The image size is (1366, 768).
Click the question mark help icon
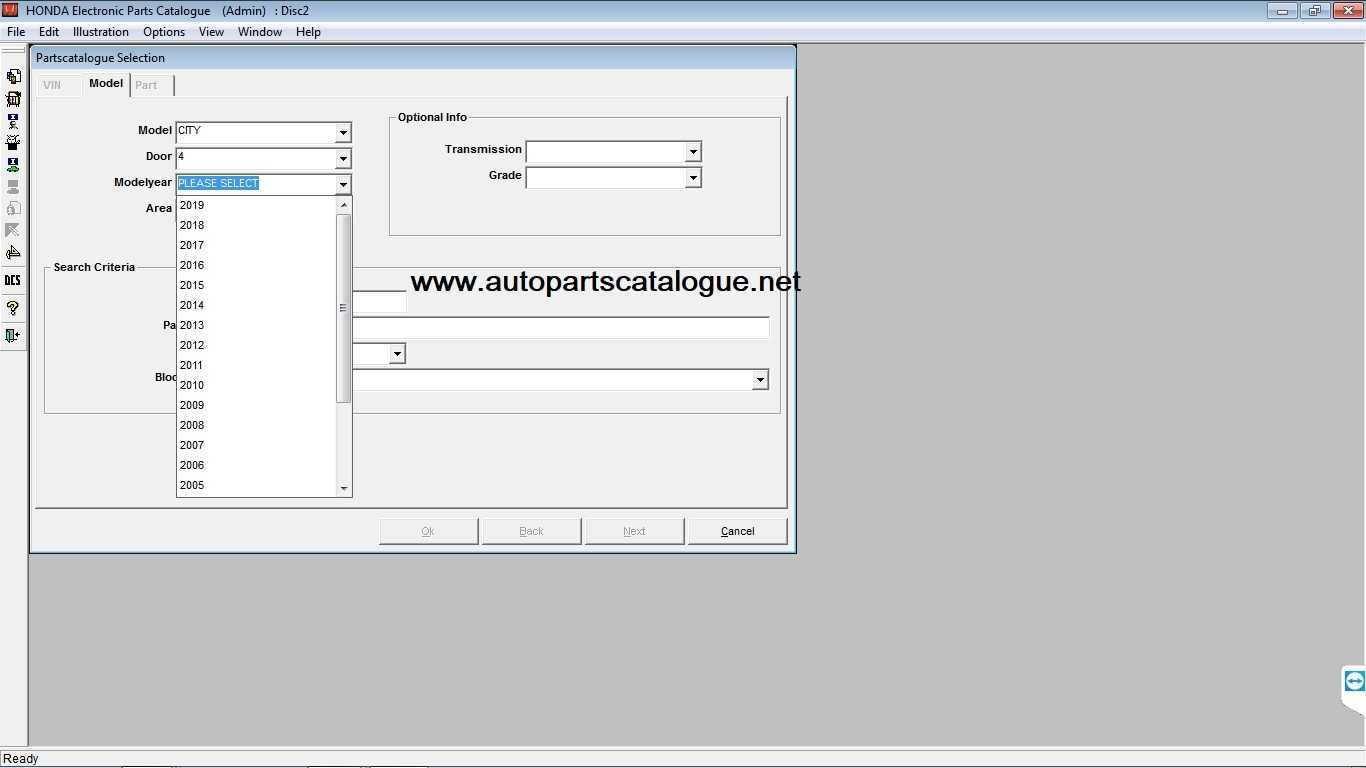[x=13, y=308]
